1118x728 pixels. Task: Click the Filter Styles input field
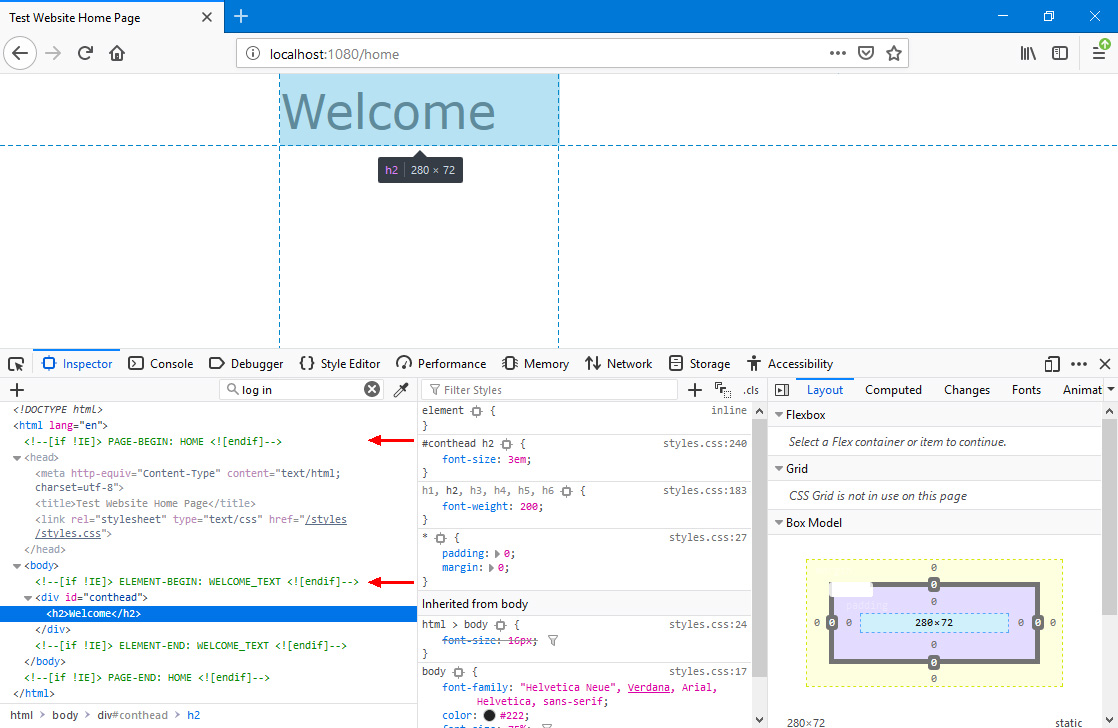point(549,390)
